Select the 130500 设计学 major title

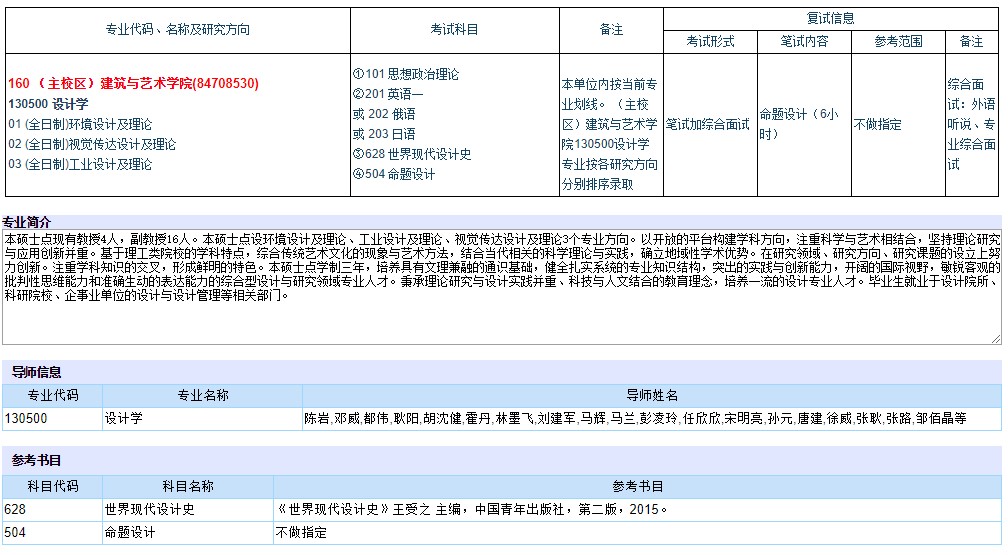[x=48, y=104]
